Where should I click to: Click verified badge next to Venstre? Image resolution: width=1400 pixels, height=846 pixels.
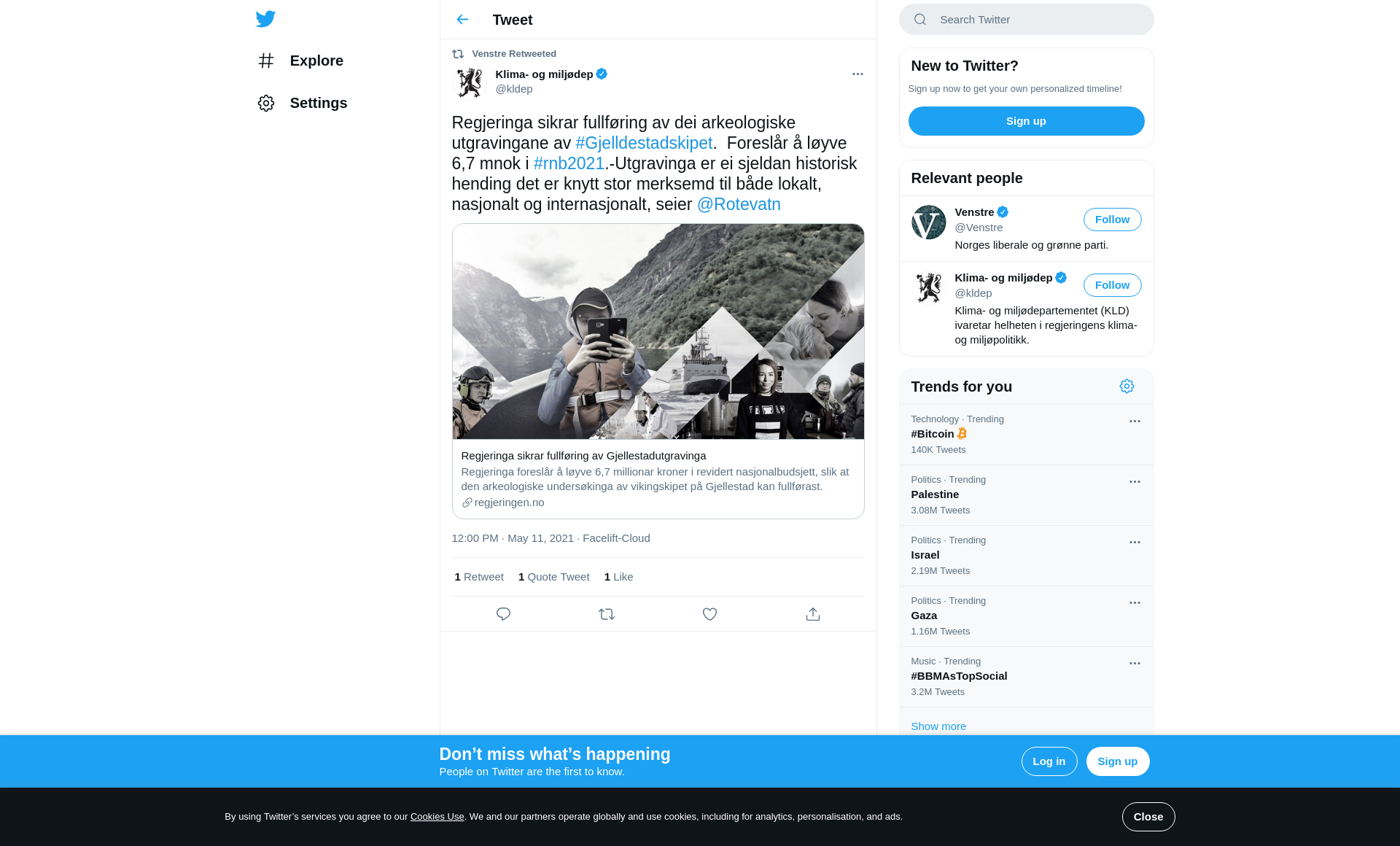1003,212
